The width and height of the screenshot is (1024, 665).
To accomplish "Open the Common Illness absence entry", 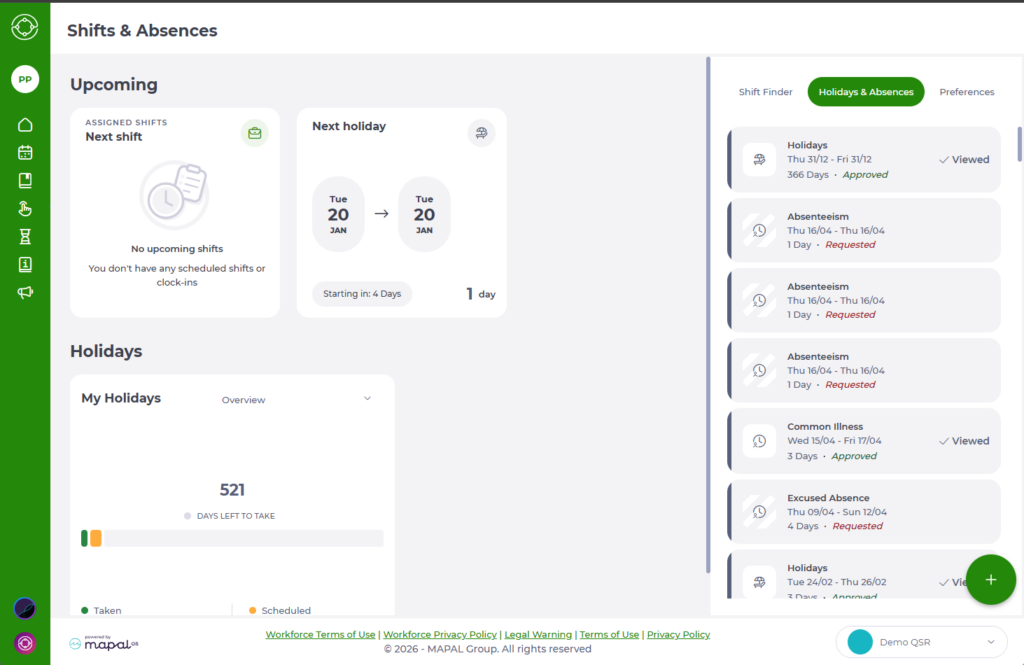I will 863,441.
